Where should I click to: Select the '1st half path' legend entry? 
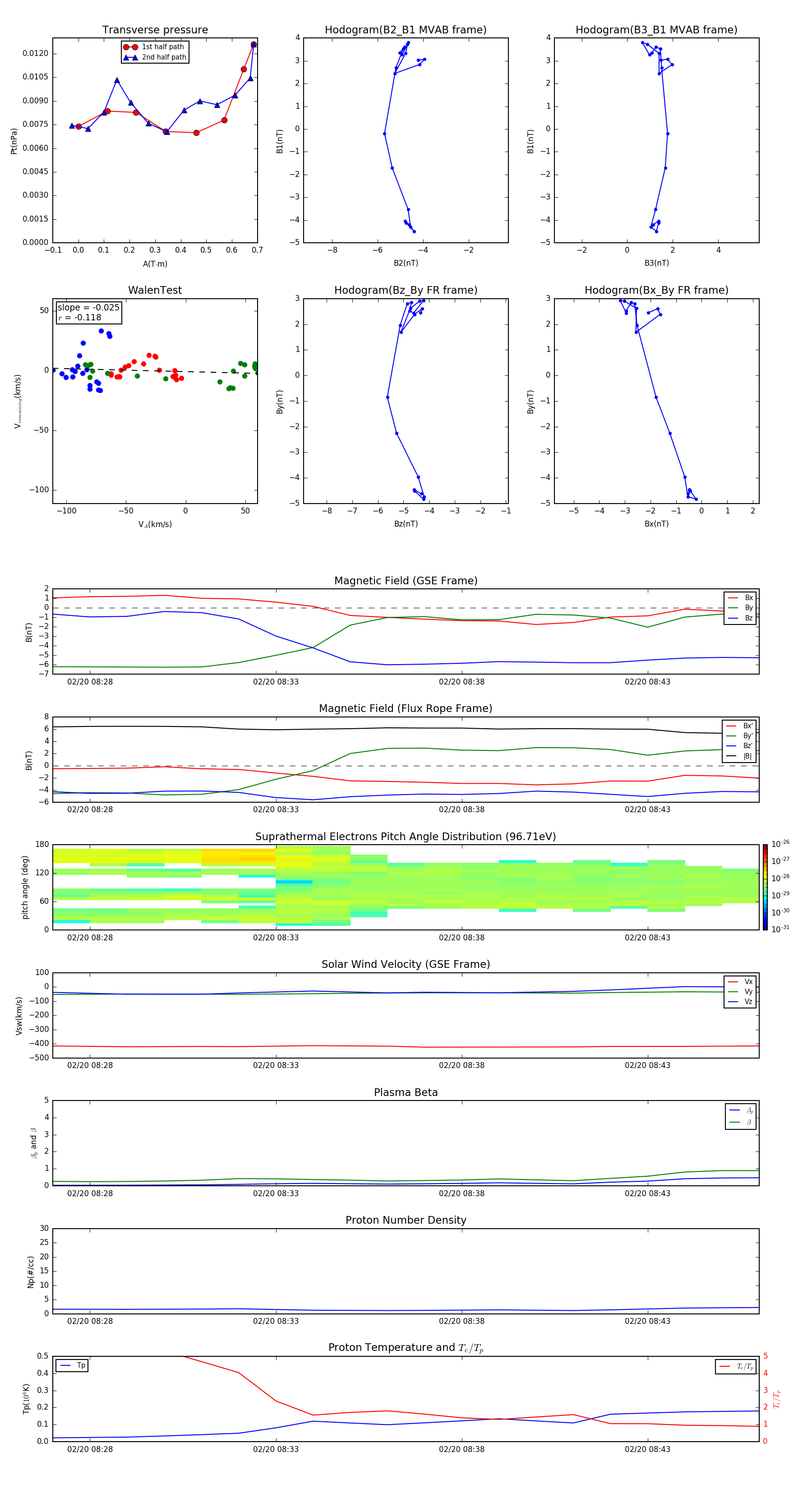tap(154, 47)
